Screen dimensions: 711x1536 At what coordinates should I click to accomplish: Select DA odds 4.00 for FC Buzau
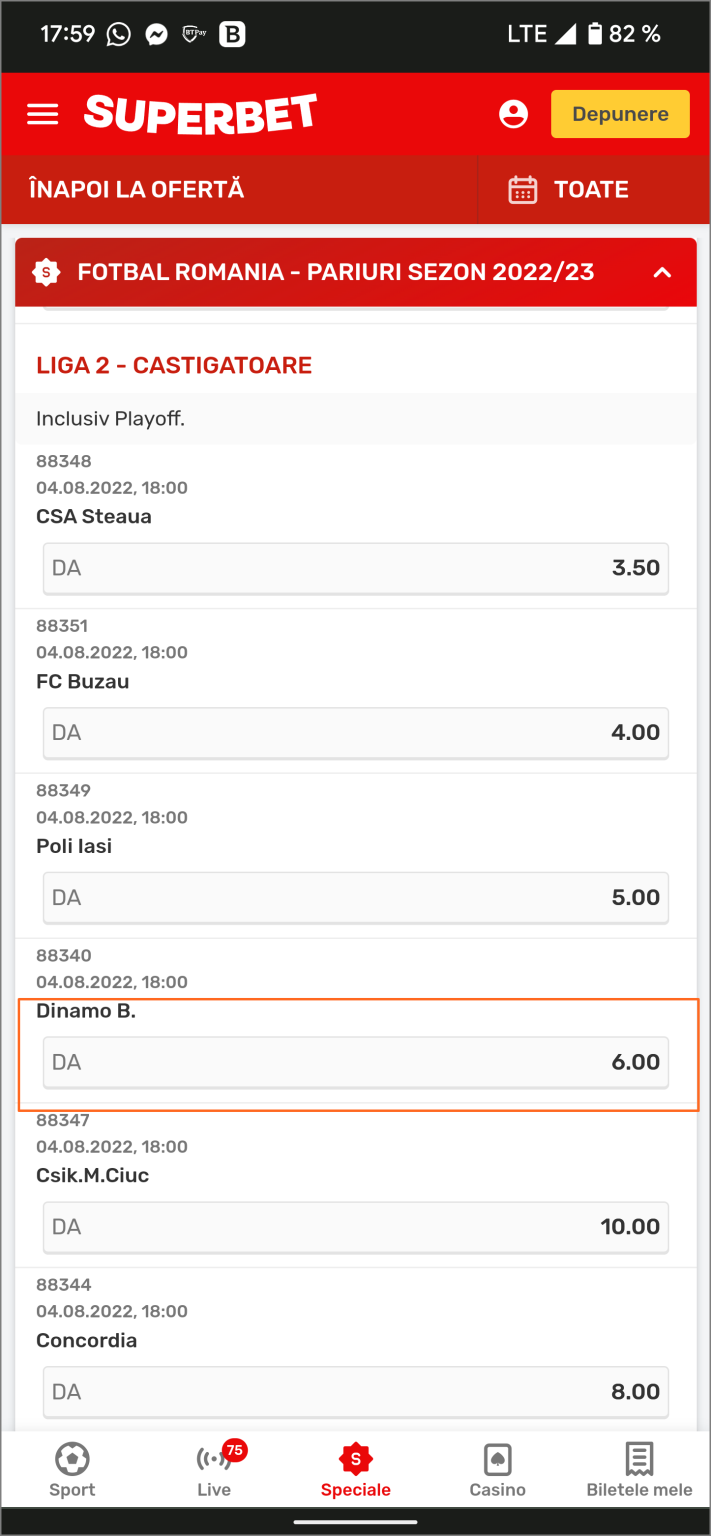356,733
